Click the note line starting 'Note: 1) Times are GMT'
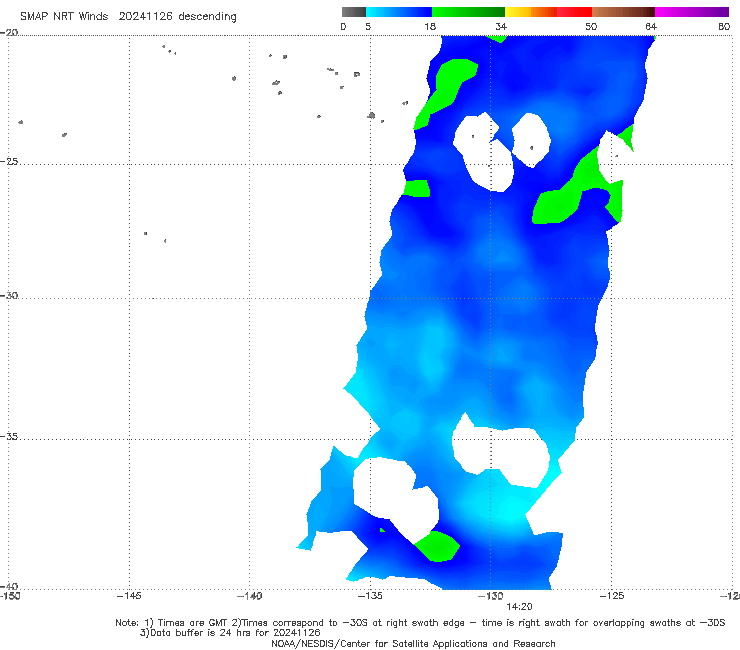Viewport: 740px width, 650px height. click(420, 623)
